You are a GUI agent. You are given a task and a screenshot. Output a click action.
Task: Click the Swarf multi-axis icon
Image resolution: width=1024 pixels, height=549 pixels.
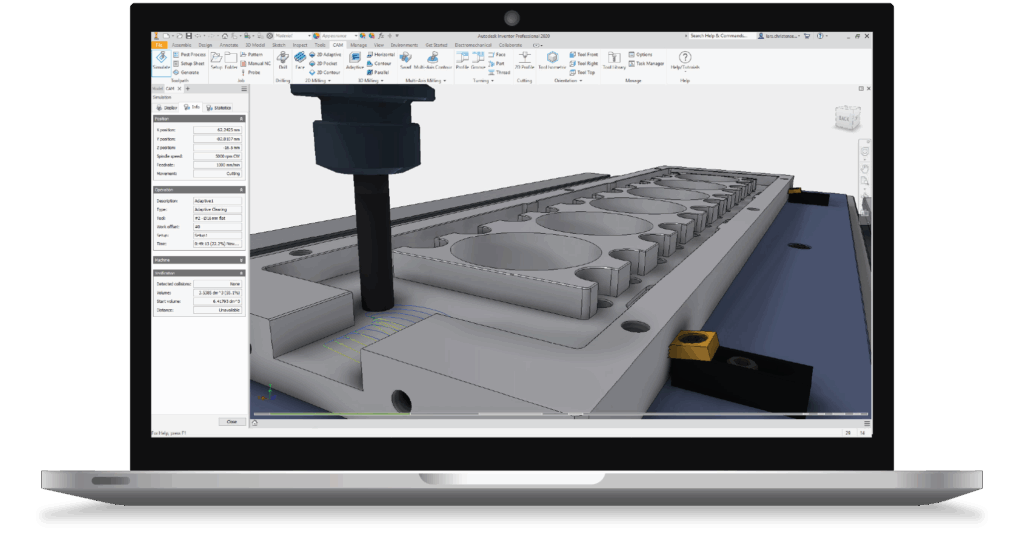pos(405,61)
